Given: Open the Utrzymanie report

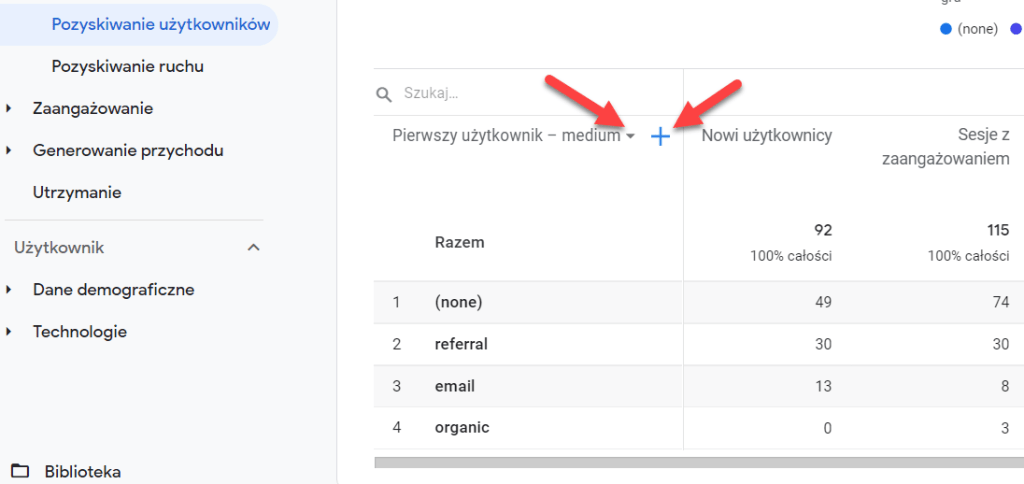Looking at the screenshot, I should coord(77,192).
